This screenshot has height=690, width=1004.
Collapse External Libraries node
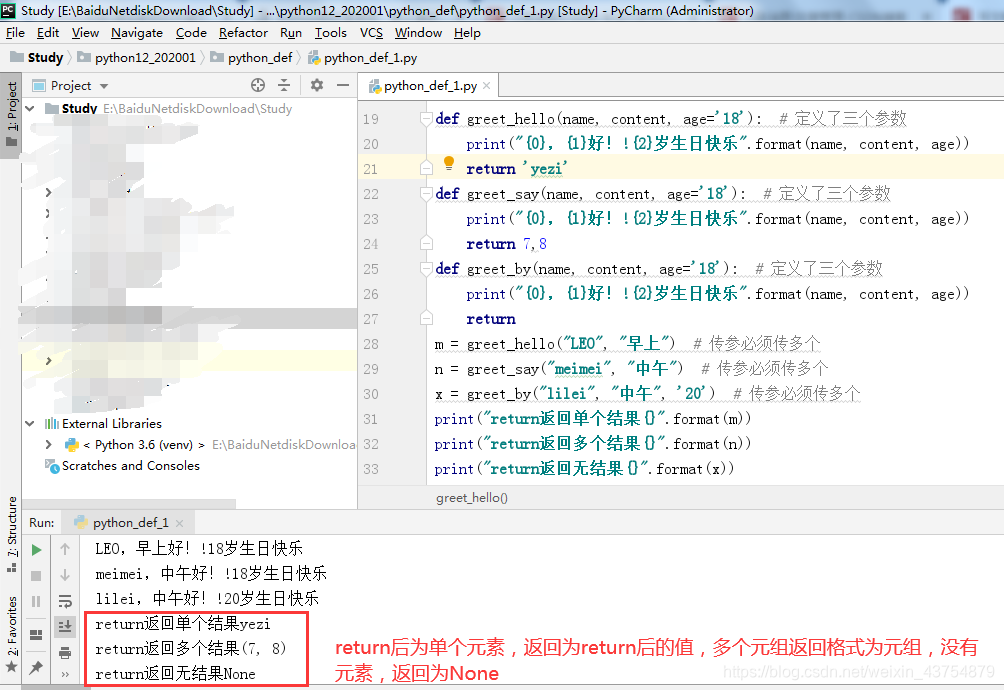pyautogui.click(x=30, y=424)
